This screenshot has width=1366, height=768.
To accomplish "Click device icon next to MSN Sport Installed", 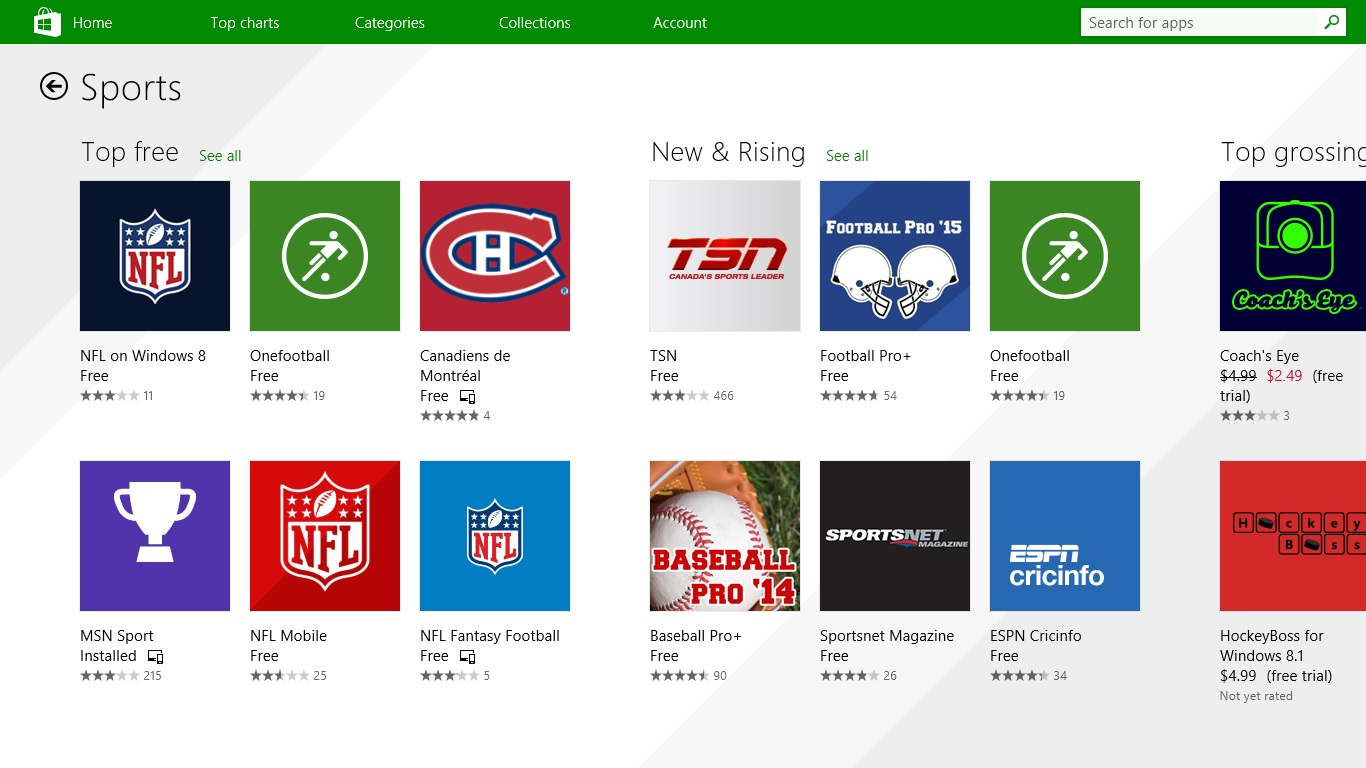I will pyautogui.click(x=155, y=657).
